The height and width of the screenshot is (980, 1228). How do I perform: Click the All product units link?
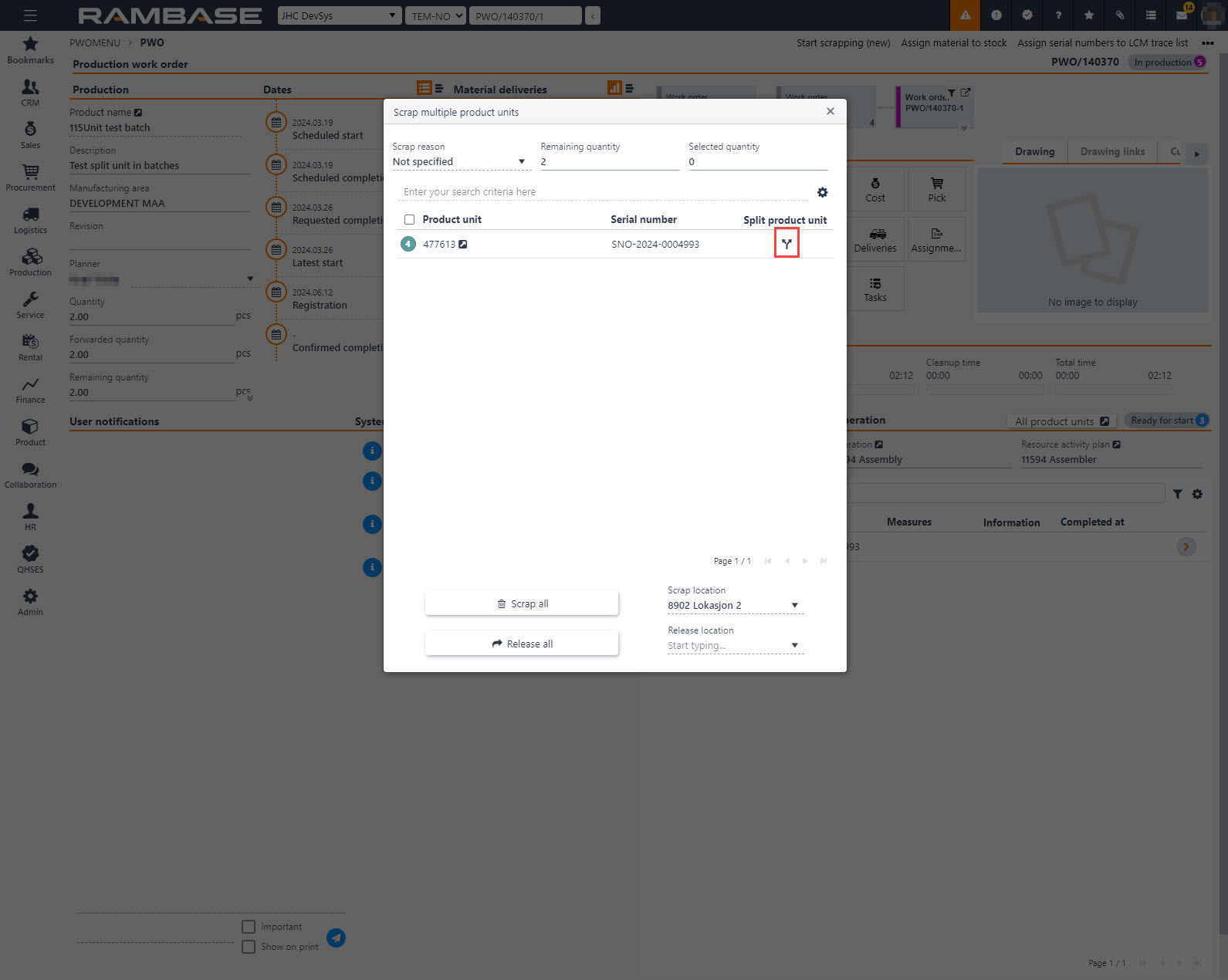click(1061, 421)
